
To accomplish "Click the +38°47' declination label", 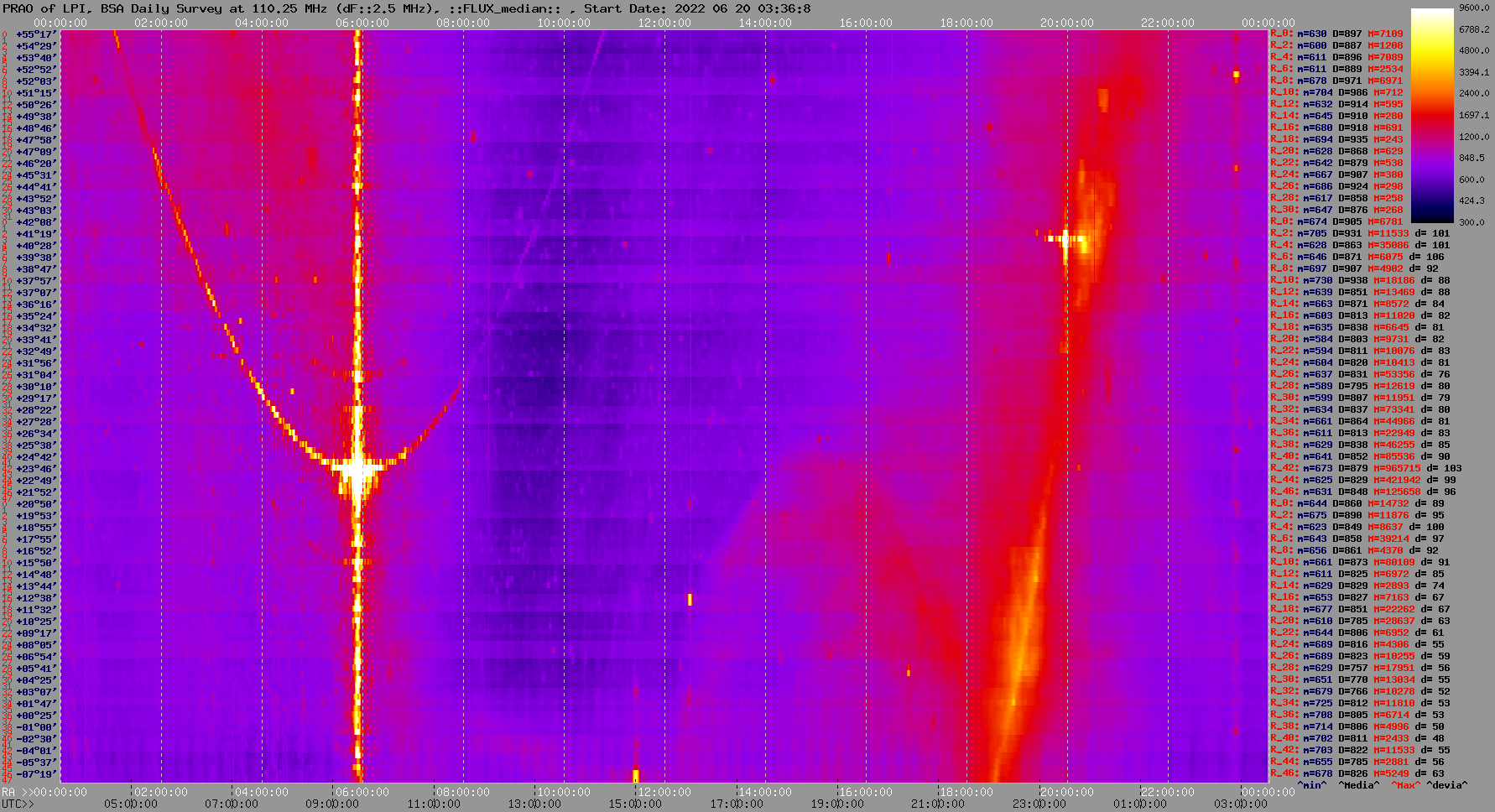I will [x=36, y=269].
